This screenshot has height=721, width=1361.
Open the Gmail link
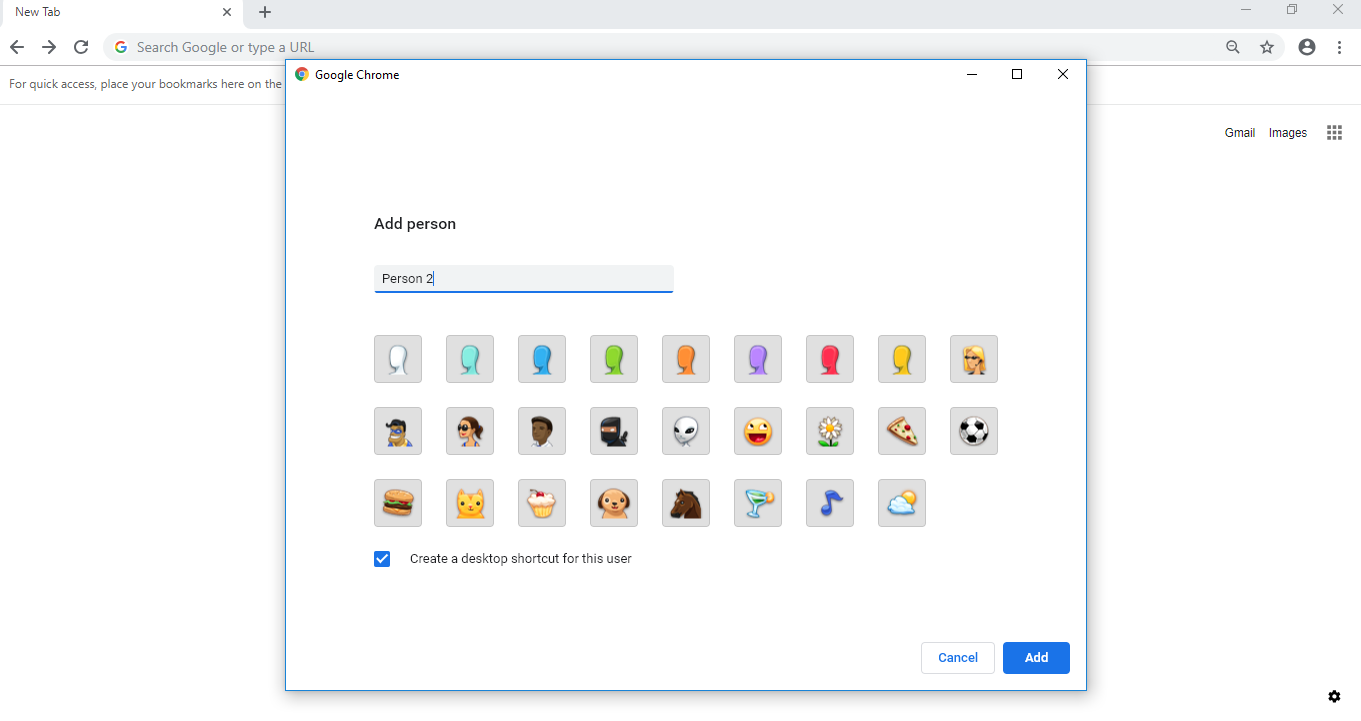1239,133
